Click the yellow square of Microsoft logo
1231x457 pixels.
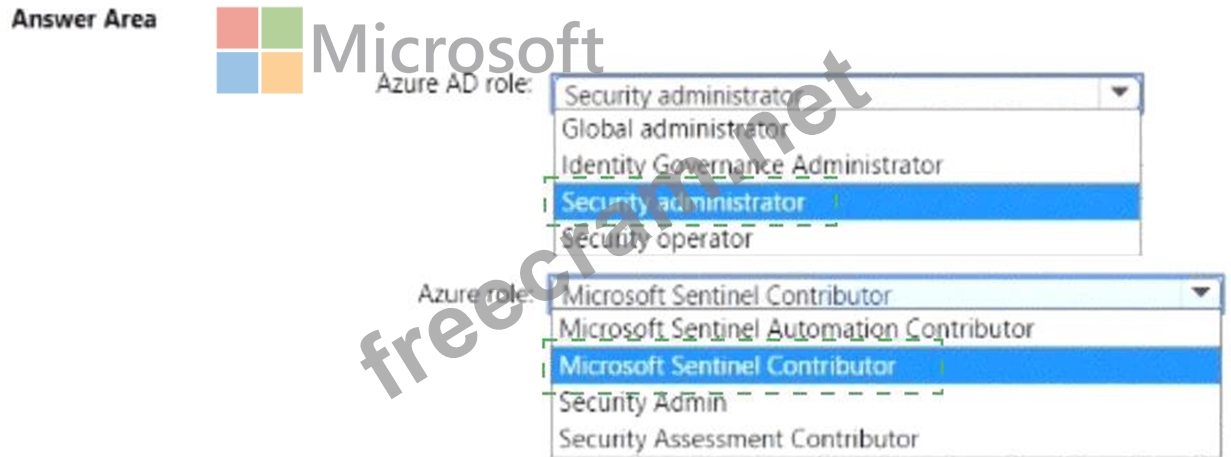pyautogui.click(x=282, y=73)
